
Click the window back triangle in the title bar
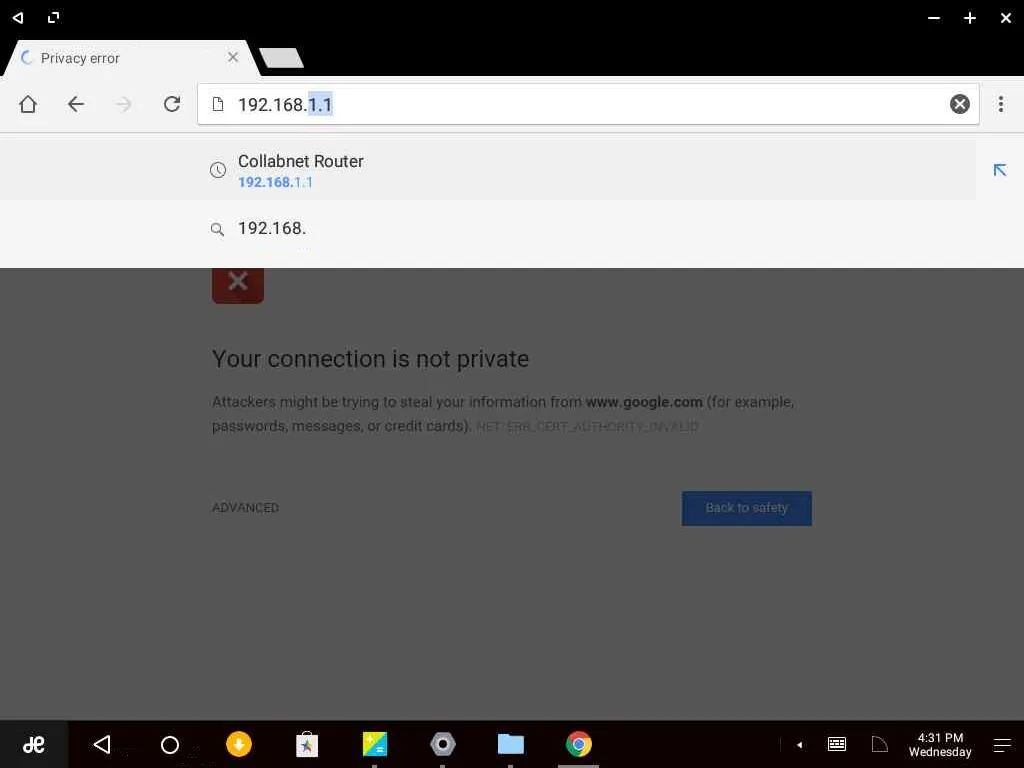[x=18, y=18]
